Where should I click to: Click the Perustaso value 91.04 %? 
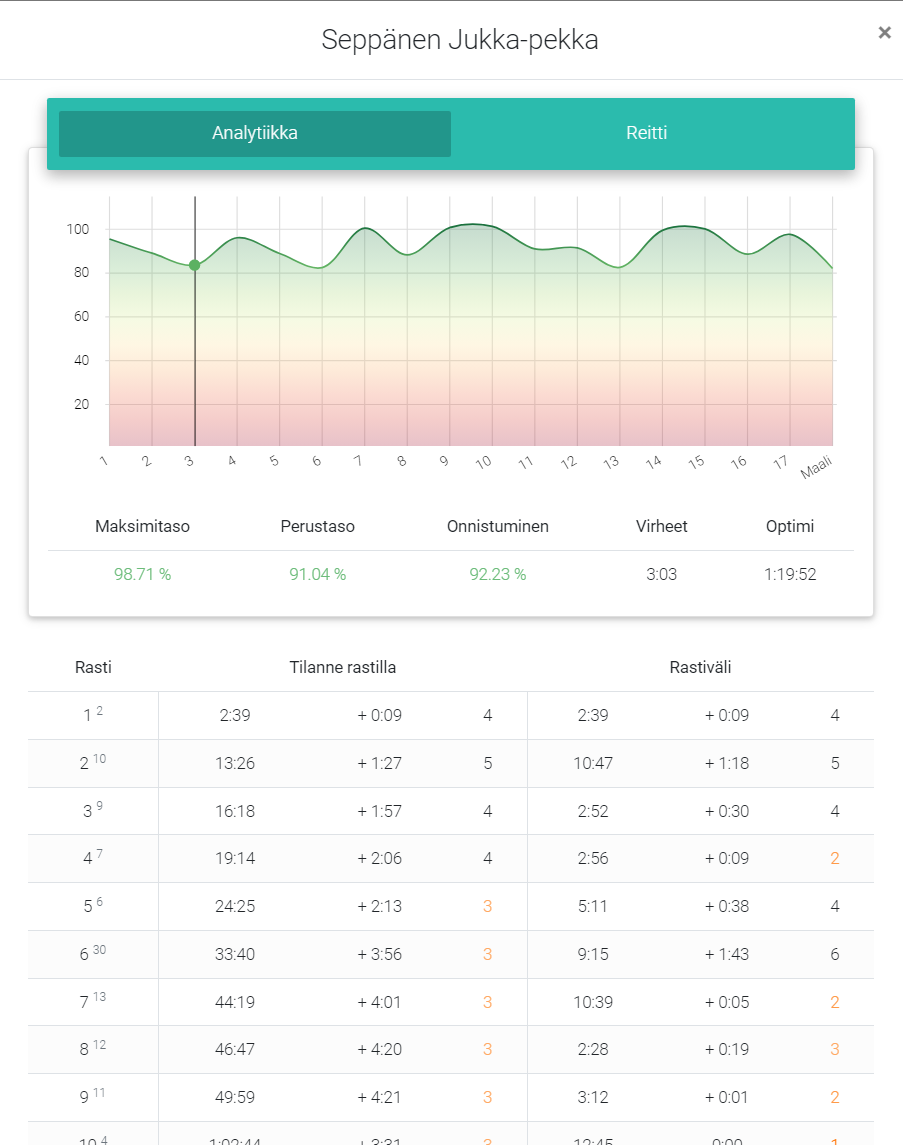317,574
